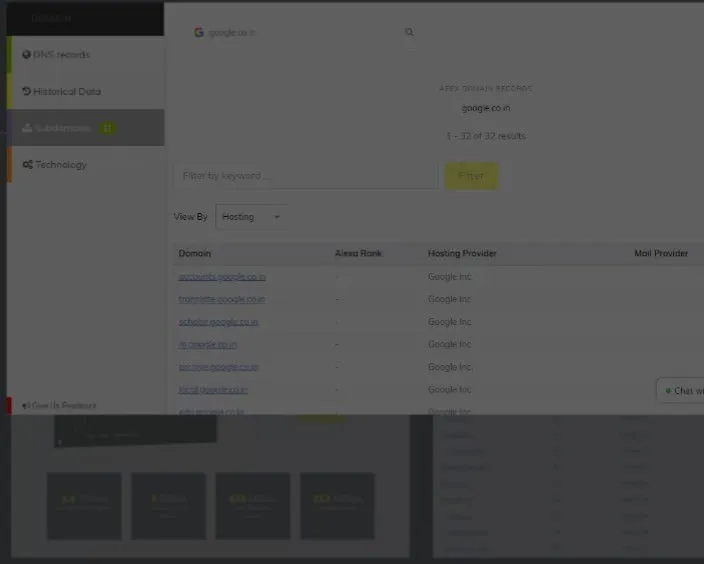Click the history icon beside Historical Data
The height and width of the screenshot is (564, 704).
(26, 91)
